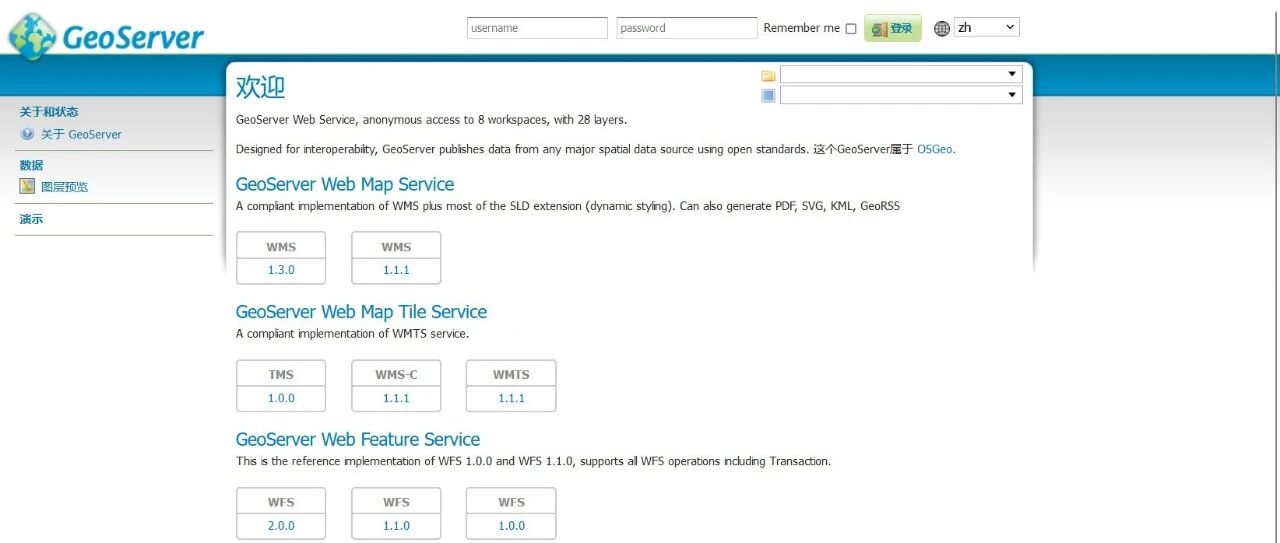Click the GeoServer Web Map Tile Service heading
1280x543 pixels.
pos(361,312)
